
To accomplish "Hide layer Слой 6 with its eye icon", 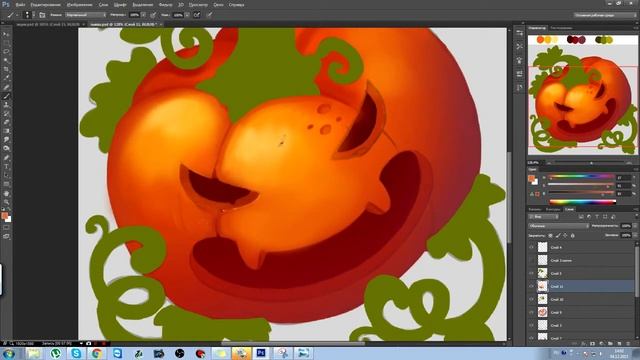I will tap(531, 247).
